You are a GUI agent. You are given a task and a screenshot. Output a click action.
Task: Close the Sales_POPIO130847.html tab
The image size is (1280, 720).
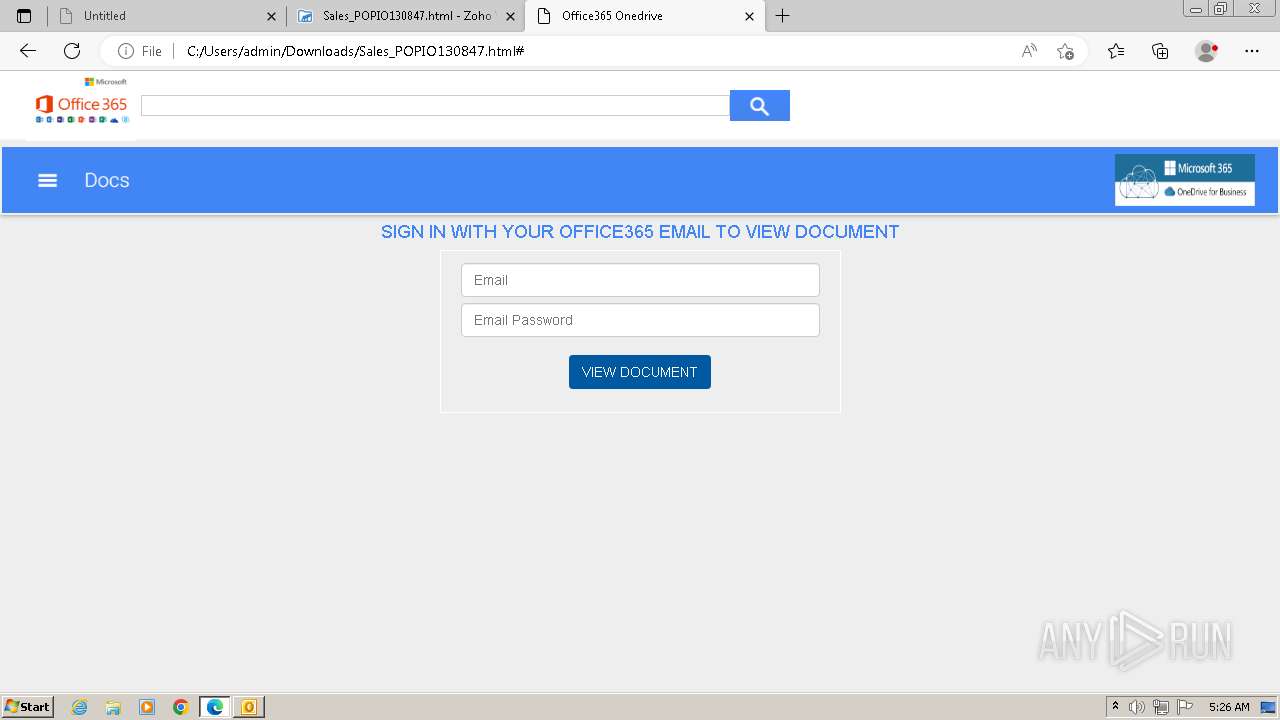coord(510,16)
